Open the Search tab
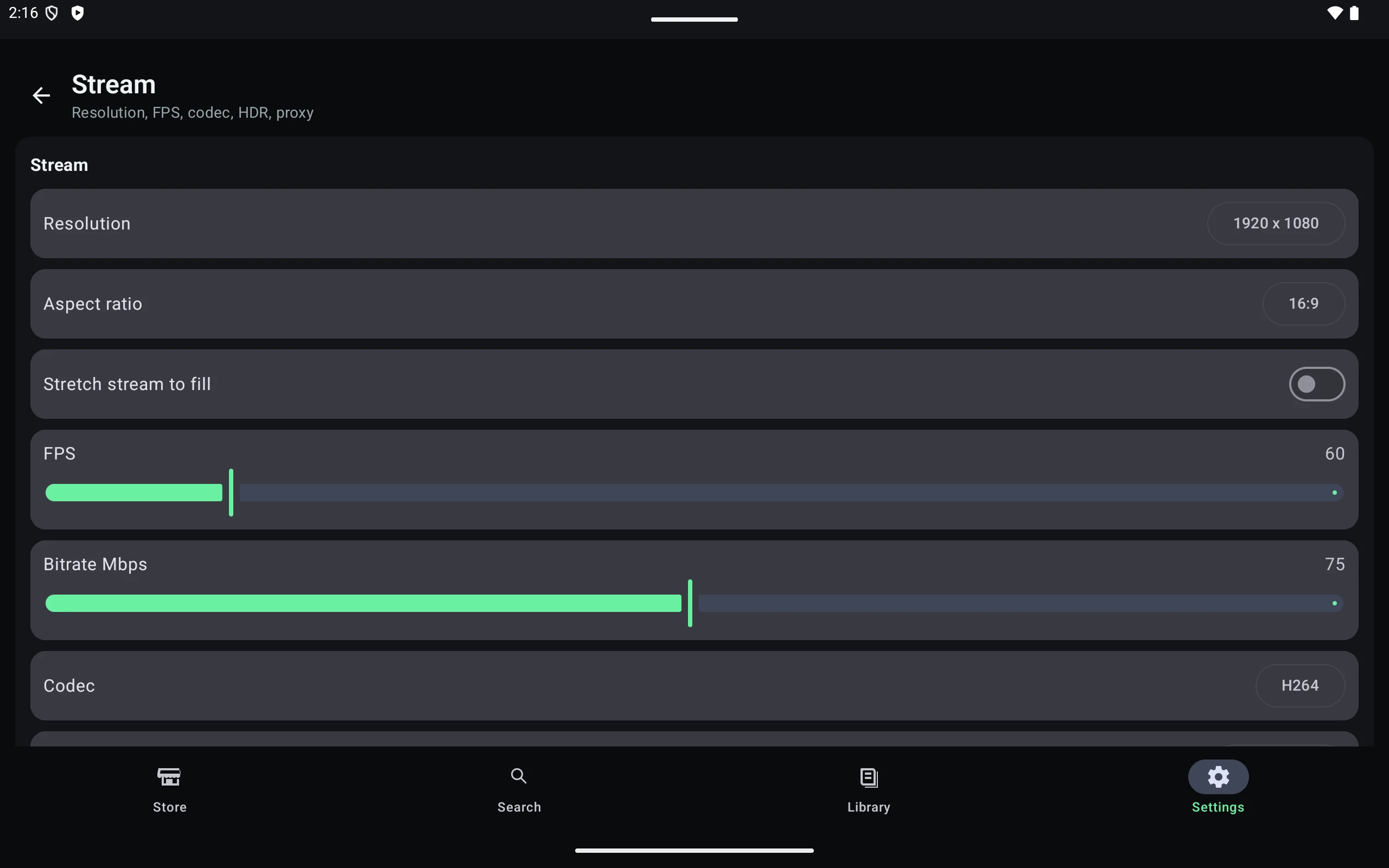Viewport: 1389px width, 868px height. 519,790
